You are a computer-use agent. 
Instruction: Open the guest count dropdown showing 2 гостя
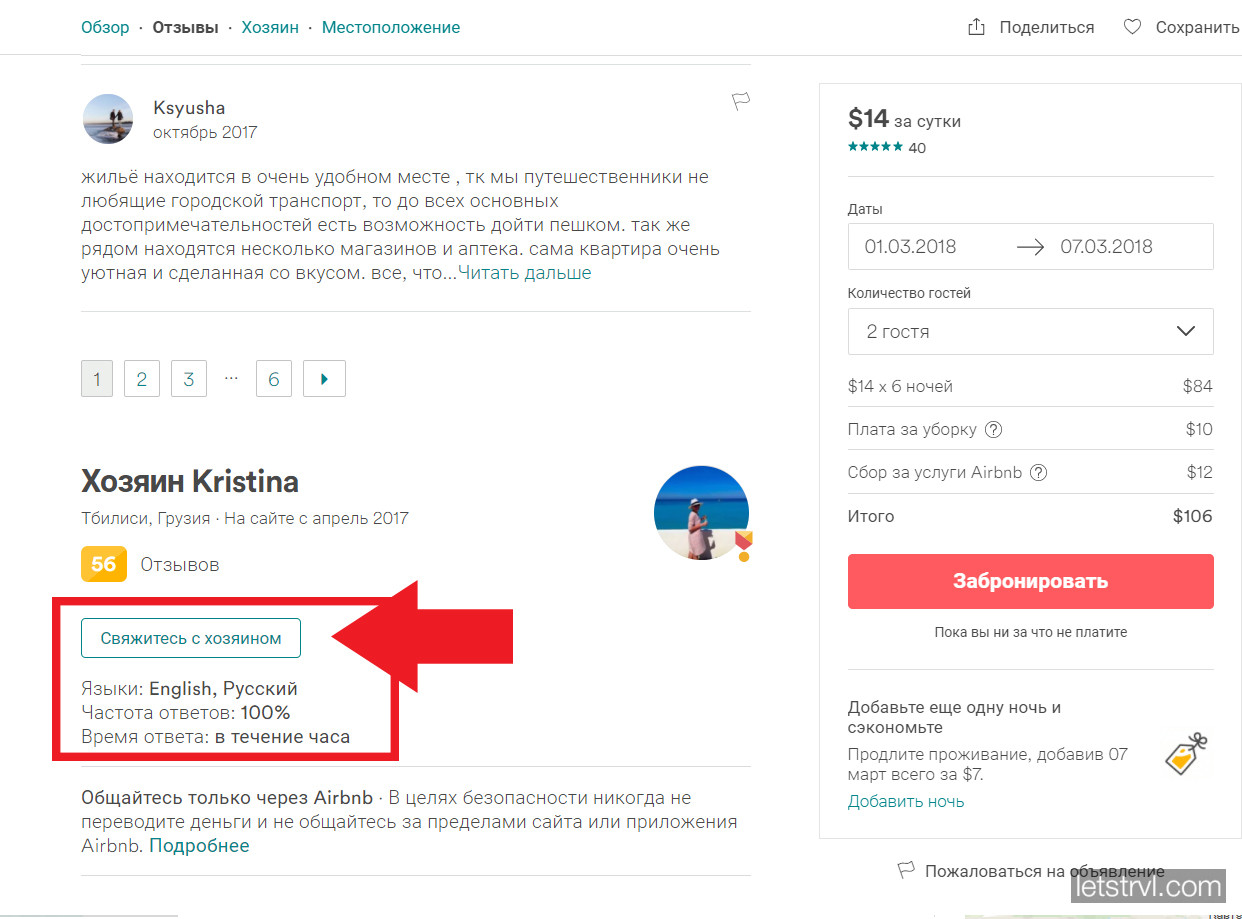1030,331
